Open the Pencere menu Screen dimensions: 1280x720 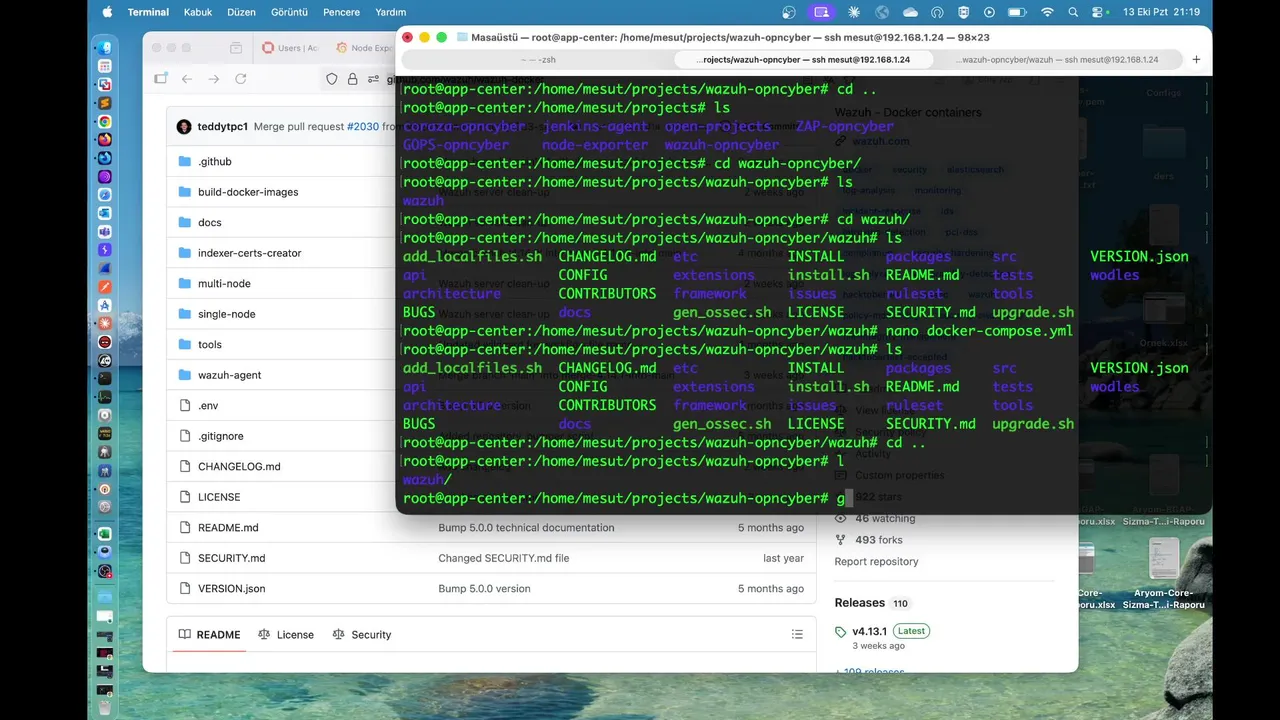click(341, 12)
